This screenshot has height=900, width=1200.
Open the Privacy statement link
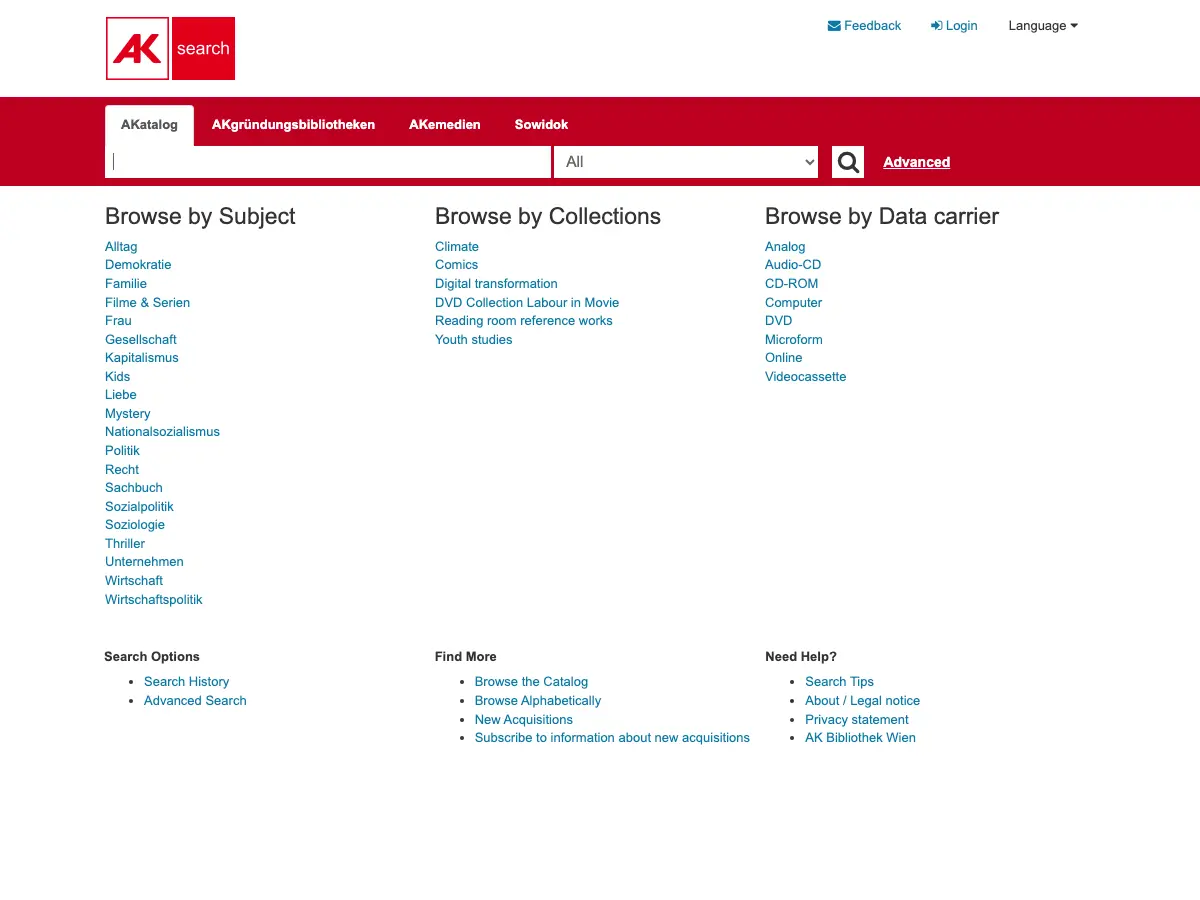pos(857,720)
